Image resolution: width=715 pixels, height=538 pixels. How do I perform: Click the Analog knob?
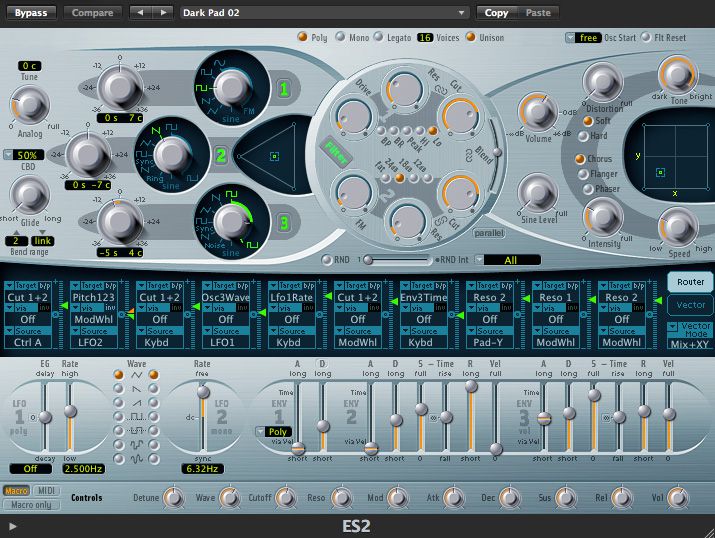coord(30,105)
